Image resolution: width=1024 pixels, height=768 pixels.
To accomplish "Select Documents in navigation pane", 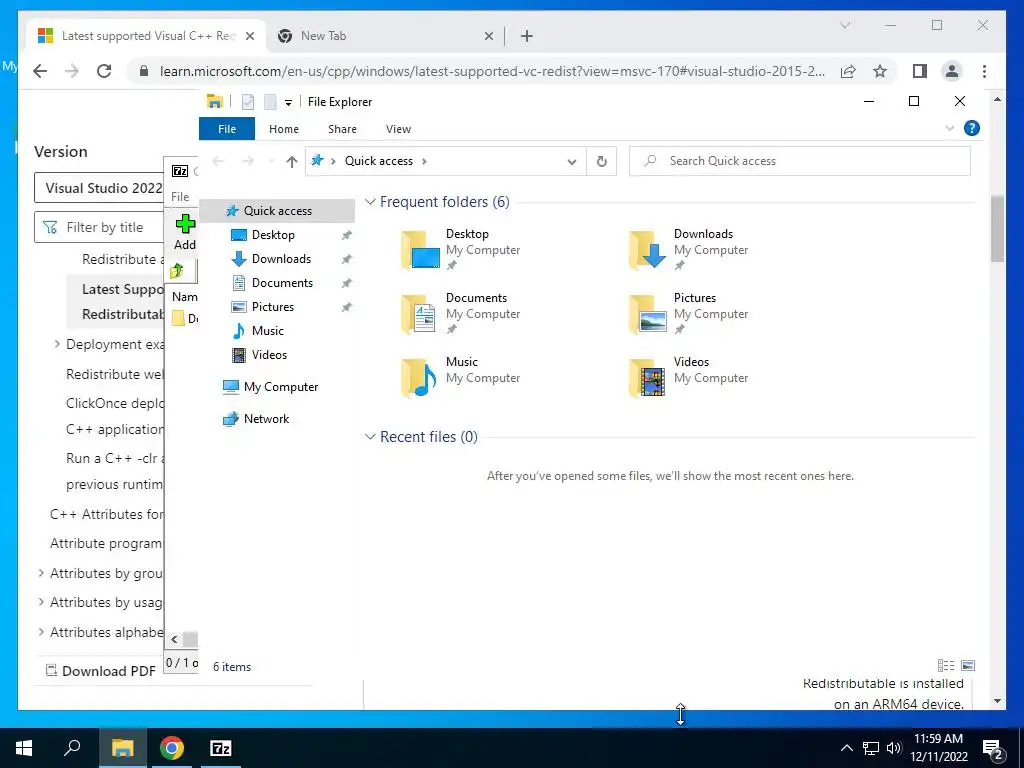I will (x=282, y=283).
